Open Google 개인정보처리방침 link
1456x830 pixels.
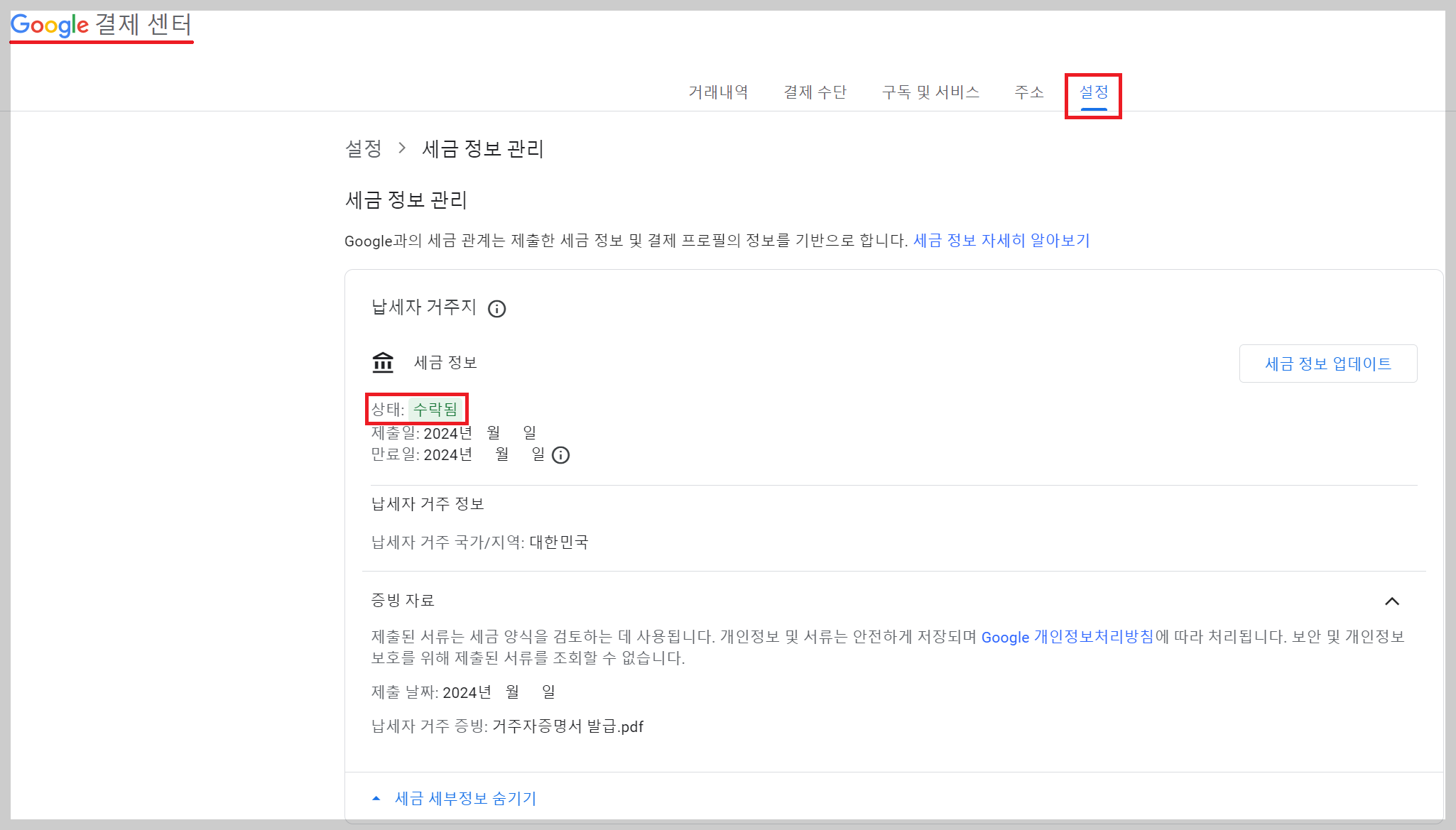(x=1067, y=637)
